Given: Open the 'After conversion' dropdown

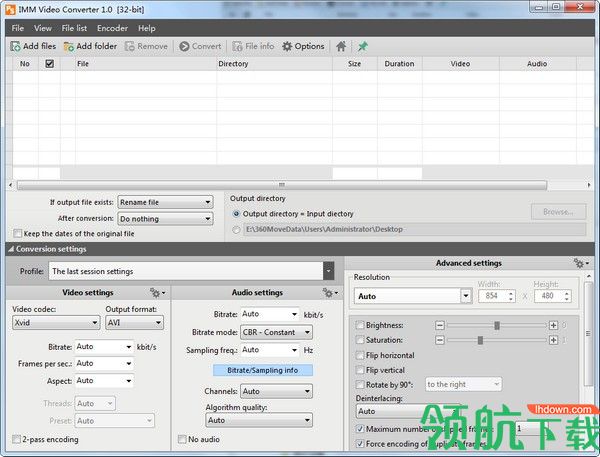Looking at the screenshot, I should tap(165, 219).
